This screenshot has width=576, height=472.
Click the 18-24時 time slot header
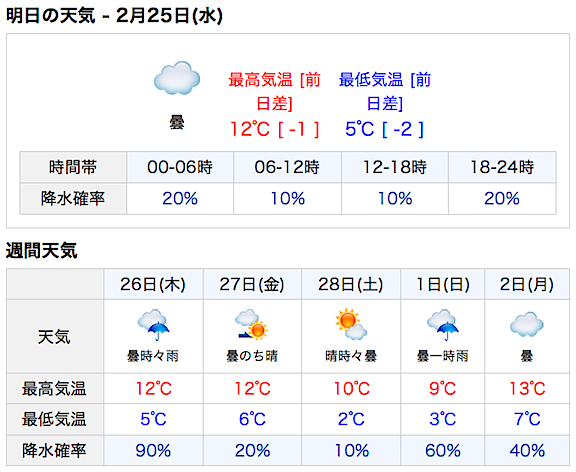[502, 167]
